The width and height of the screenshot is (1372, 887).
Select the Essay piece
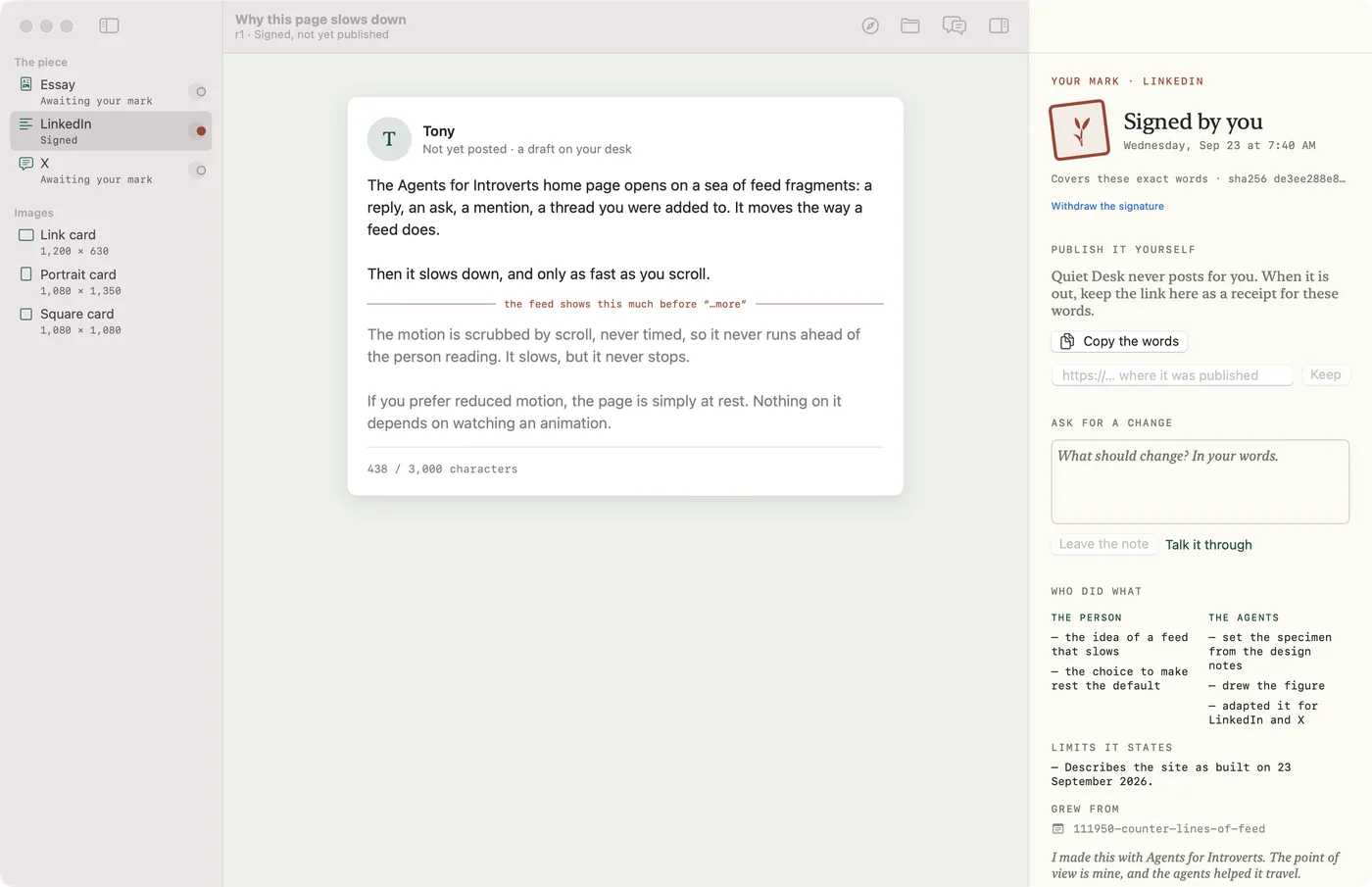pyautogui.click(x=111, y=92)
